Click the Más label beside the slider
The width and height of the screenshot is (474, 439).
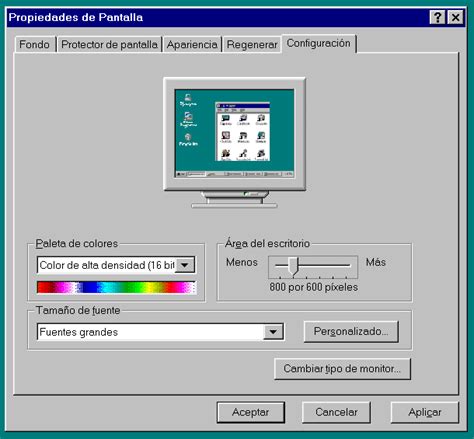(x=376, y=262)
